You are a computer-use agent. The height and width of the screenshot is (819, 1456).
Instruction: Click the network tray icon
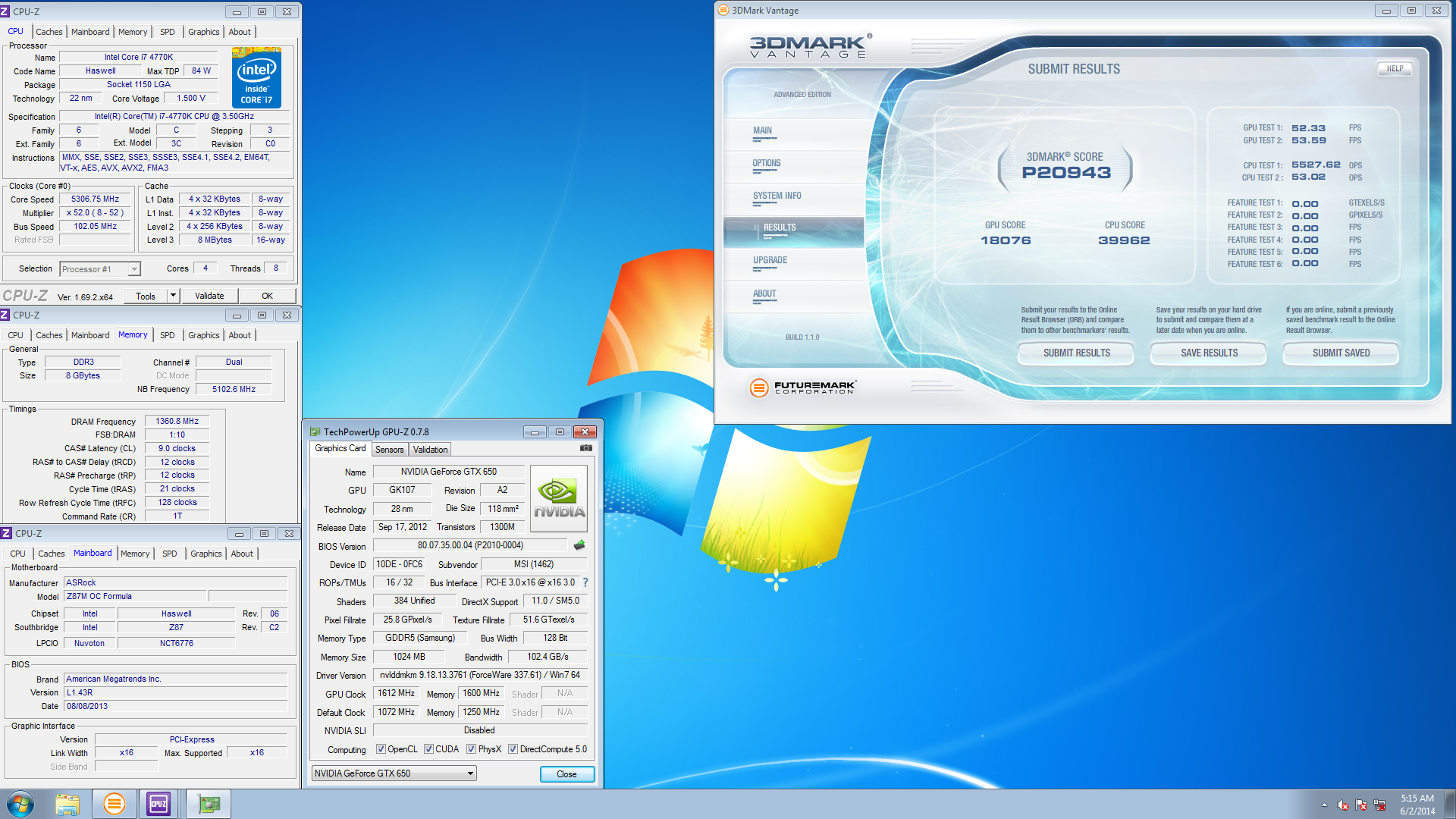[x=1379, y=805]
